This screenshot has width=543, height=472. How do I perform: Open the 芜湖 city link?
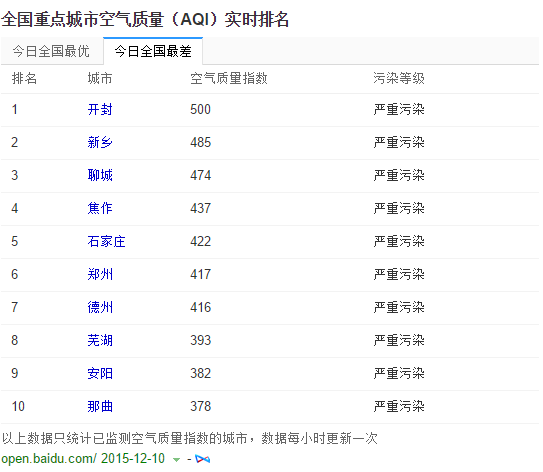coord(100,340)
